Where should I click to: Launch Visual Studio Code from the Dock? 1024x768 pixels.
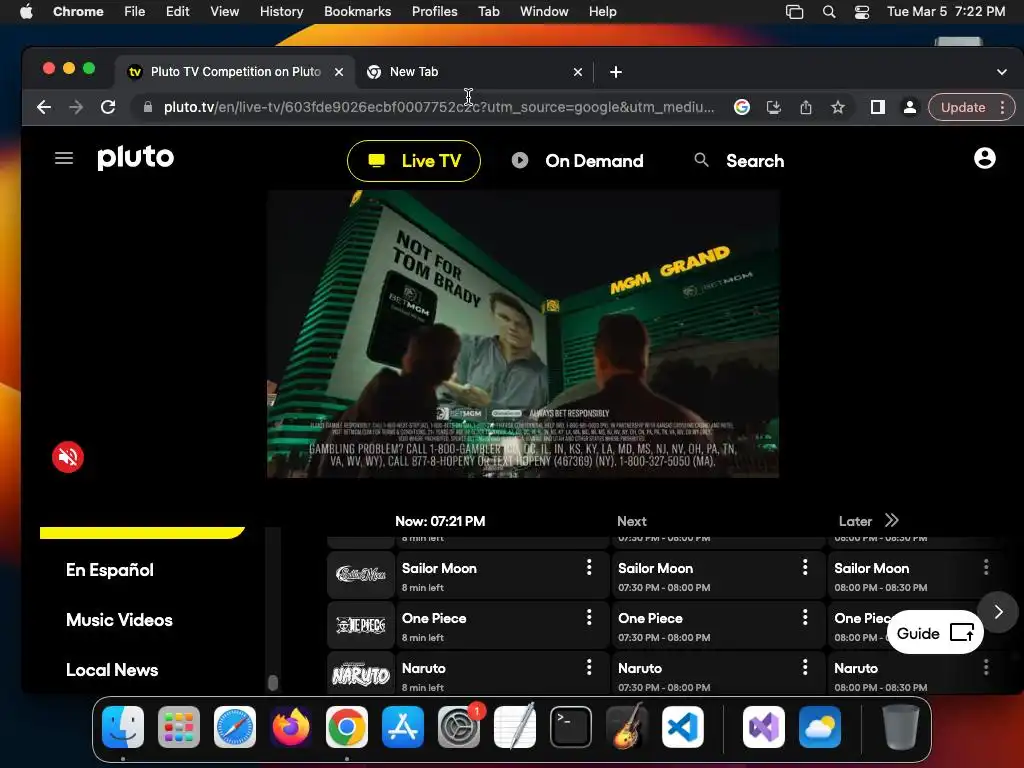click(682, 727)
